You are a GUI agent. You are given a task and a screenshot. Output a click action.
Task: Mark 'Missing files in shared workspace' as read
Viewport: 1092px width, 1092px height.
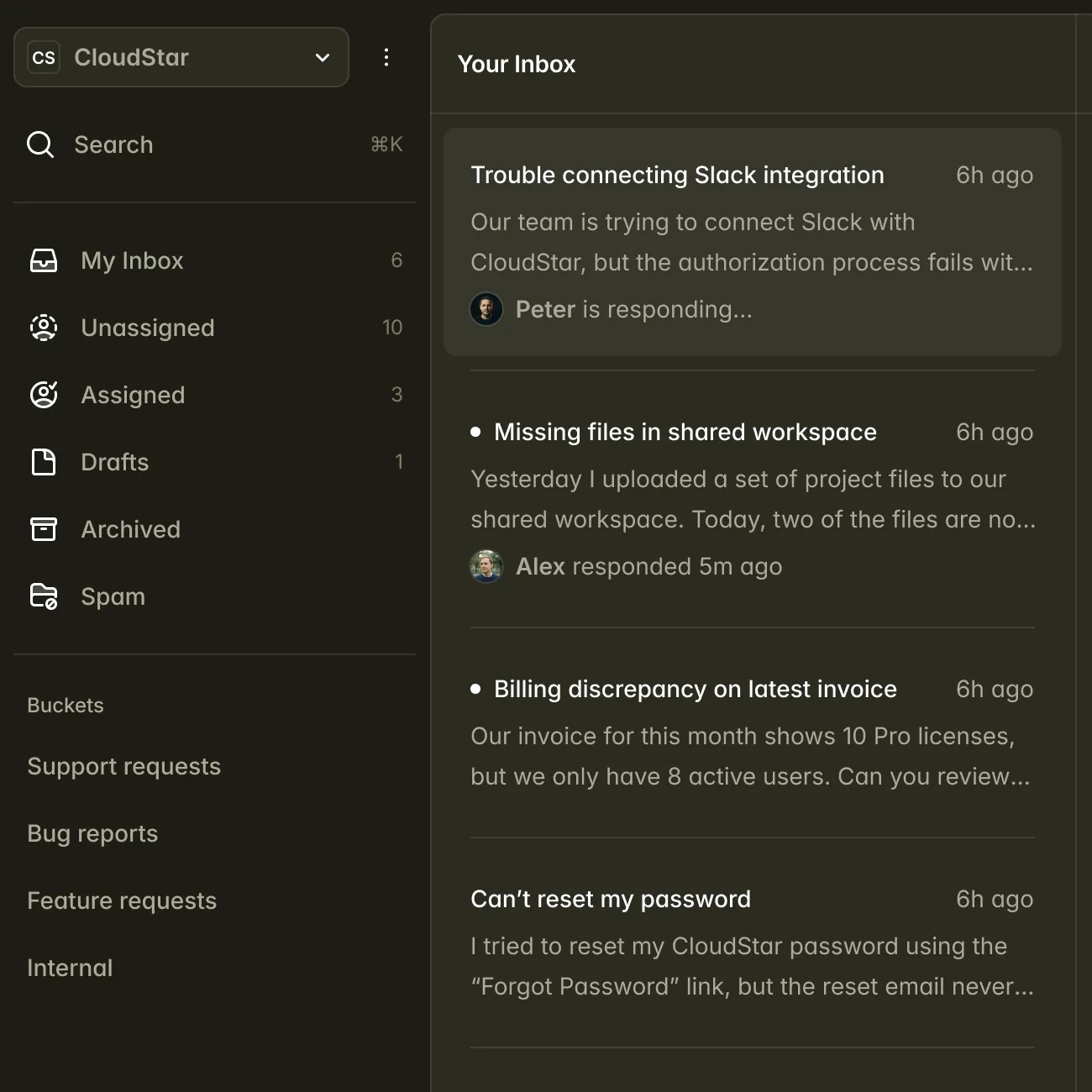(x=475, y=432)
